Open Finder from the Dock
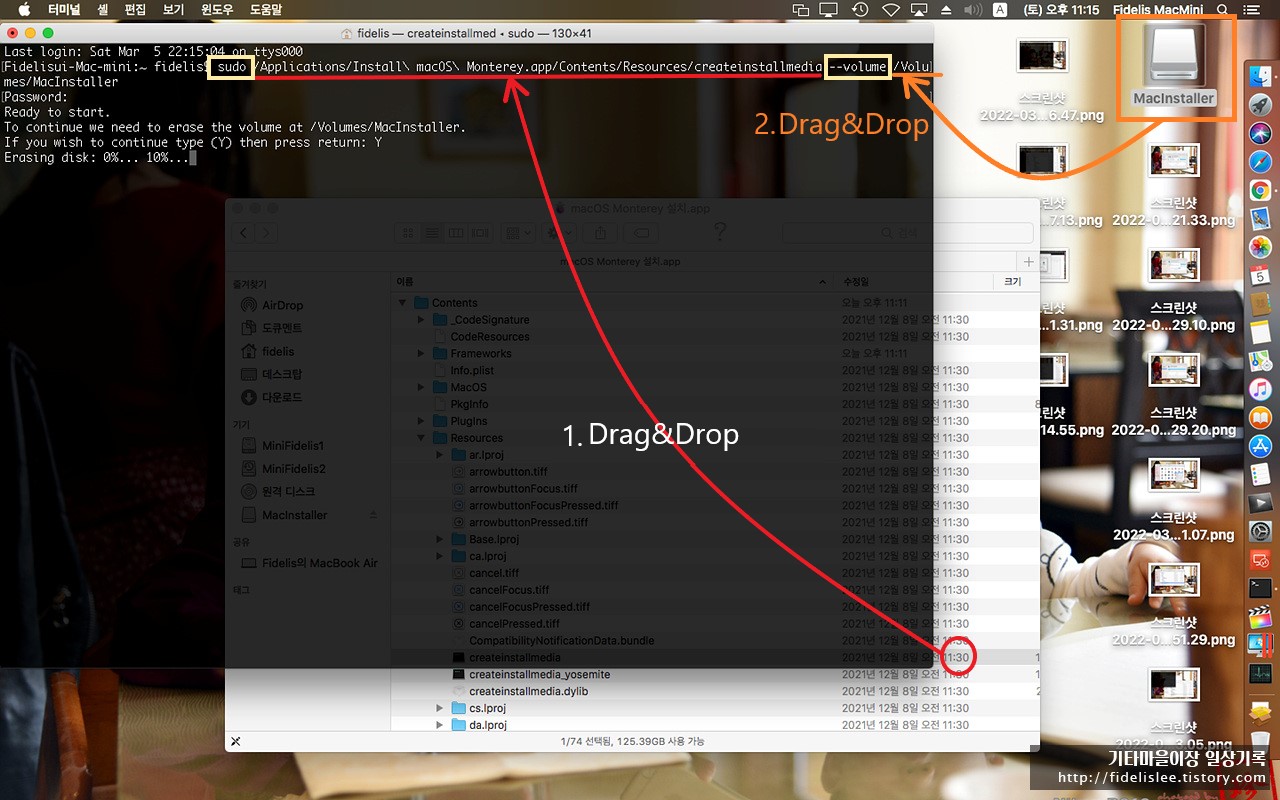This screenshot has height=800, width=1280. coord(1260,75)
